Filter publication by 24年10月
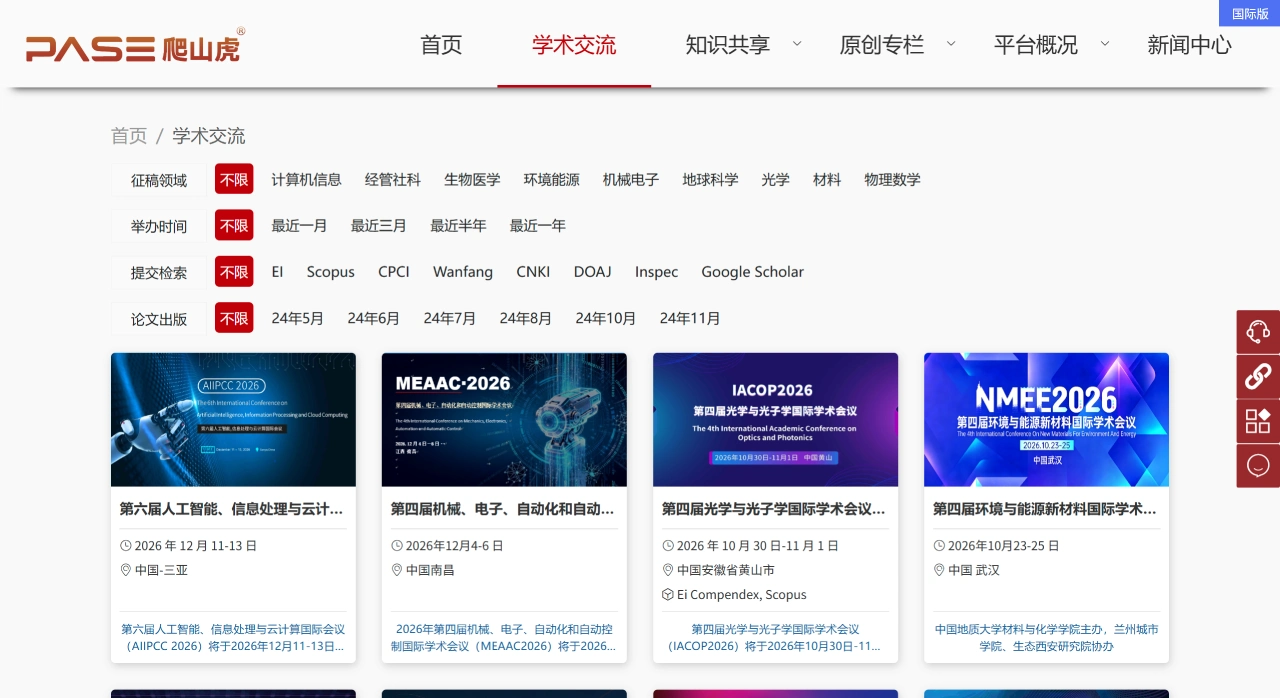Image resolution: width=1280 pixels, height=698 pixels. (606, 318)
